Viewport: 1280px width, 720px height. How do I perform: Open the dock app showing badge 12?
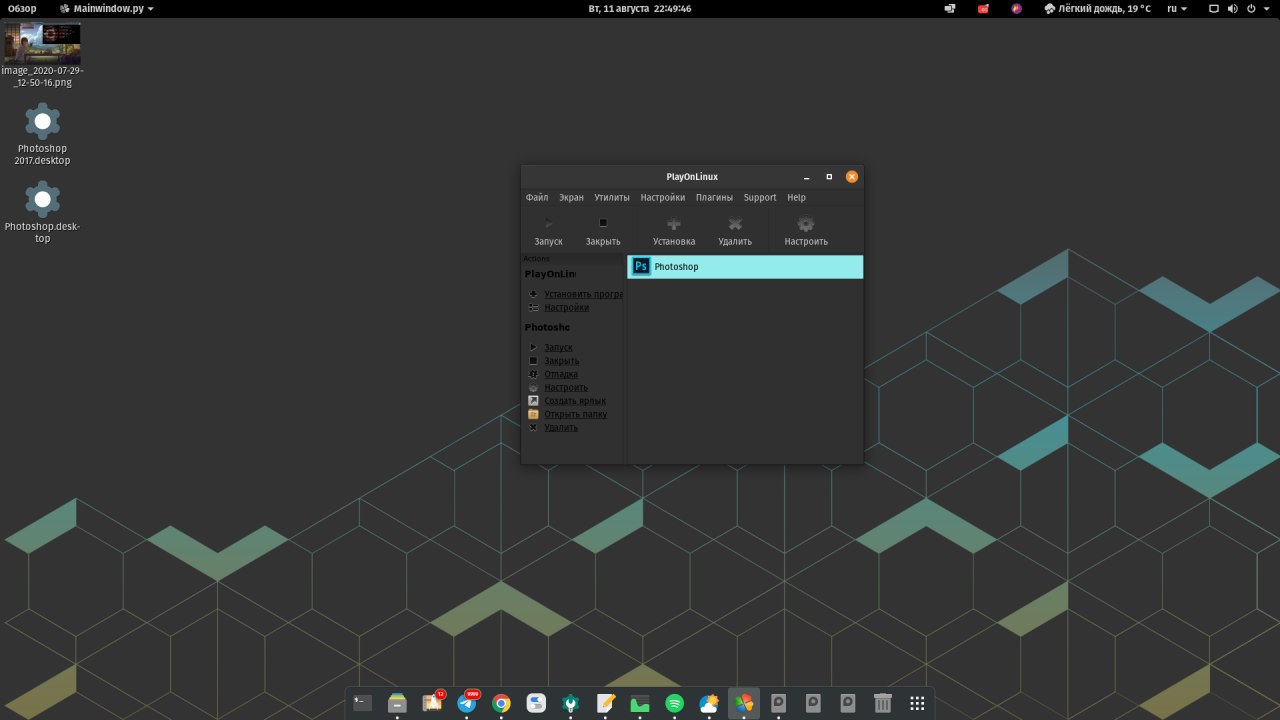[x=432, y=703]
